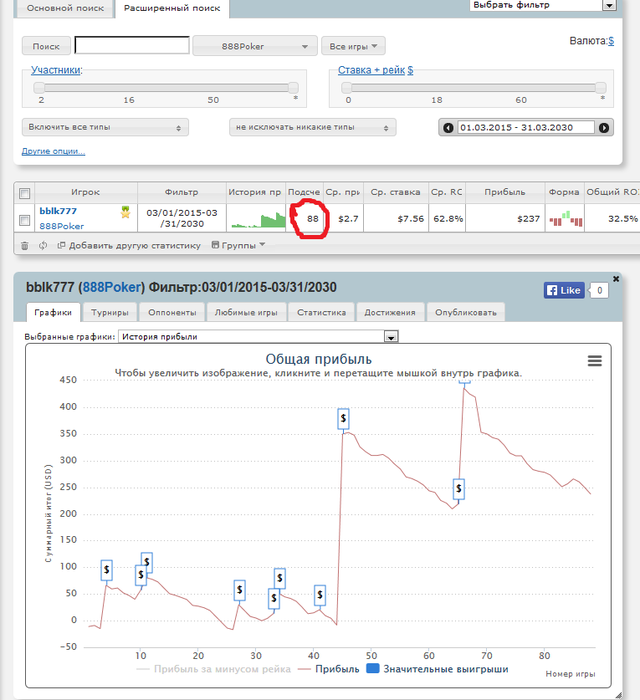Viewport: 640px width, 700px height.
Task: Grab the left Участники slider handle
Action: point(39,88)
